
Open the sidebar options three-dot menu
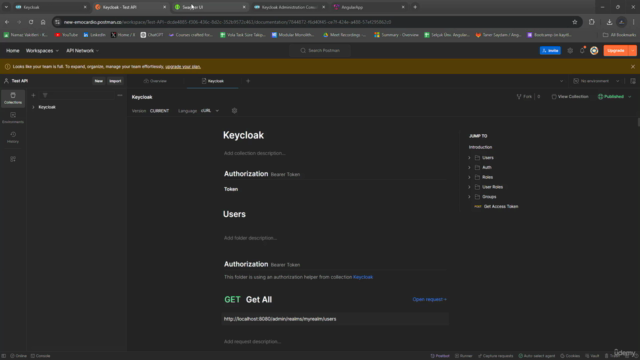(x=120, y=95)
